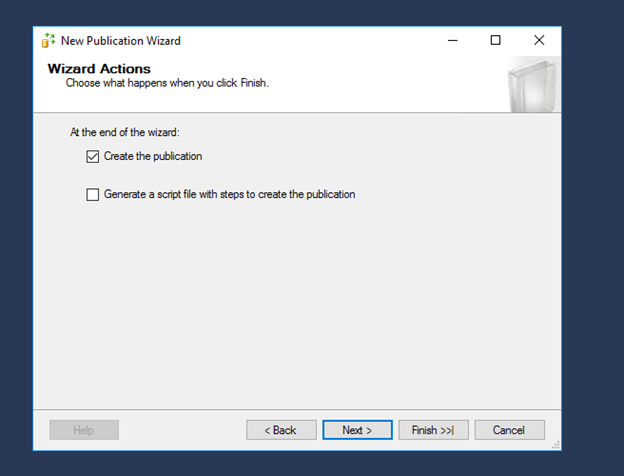Click the resize grip in the wizard corner
The width and height of the screenshot is (624, 476).
(x=556, y=445)
